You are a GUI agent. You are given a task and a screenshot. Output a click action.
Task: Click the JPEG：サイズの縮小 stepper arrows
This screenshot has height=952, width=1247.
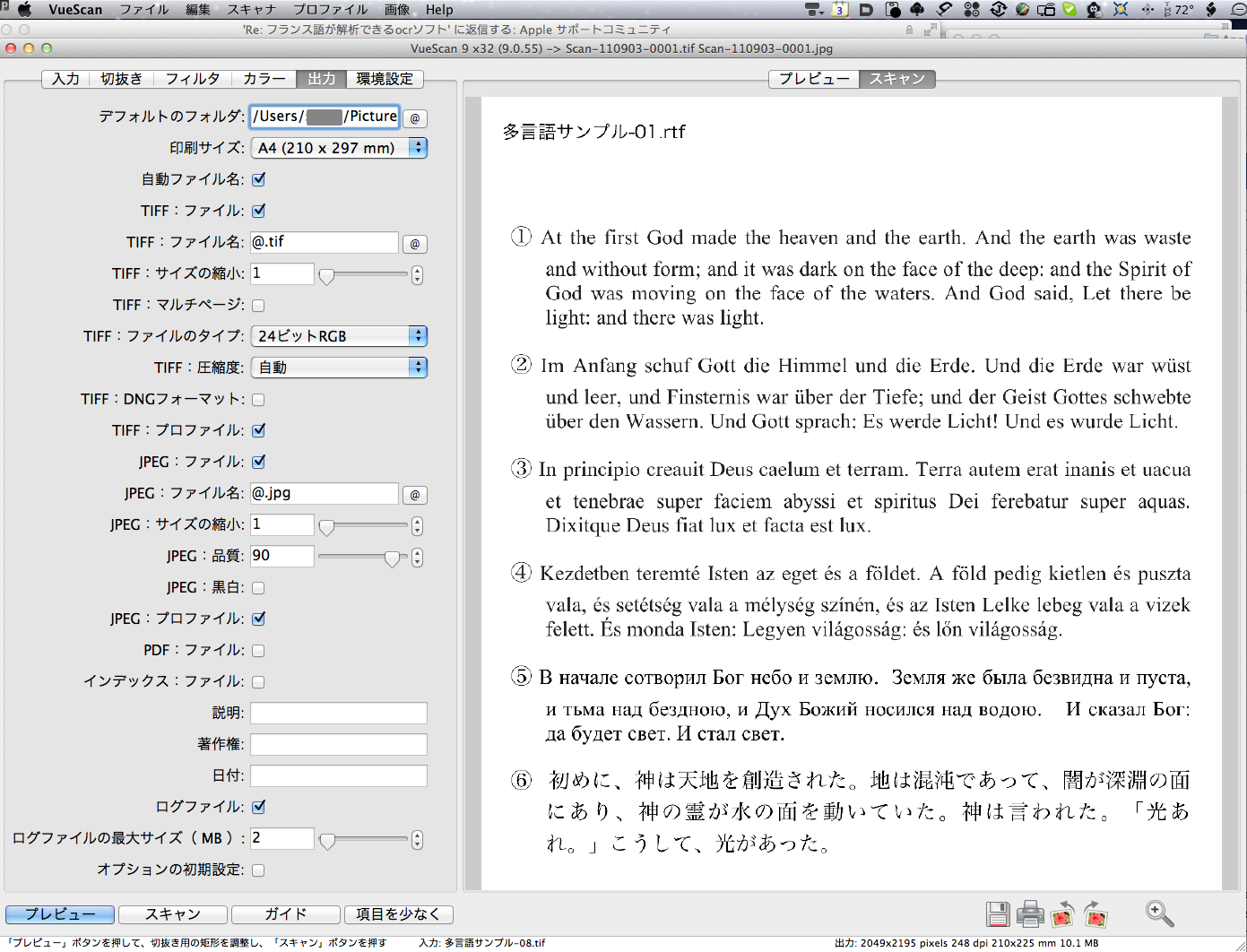[417, 525]
